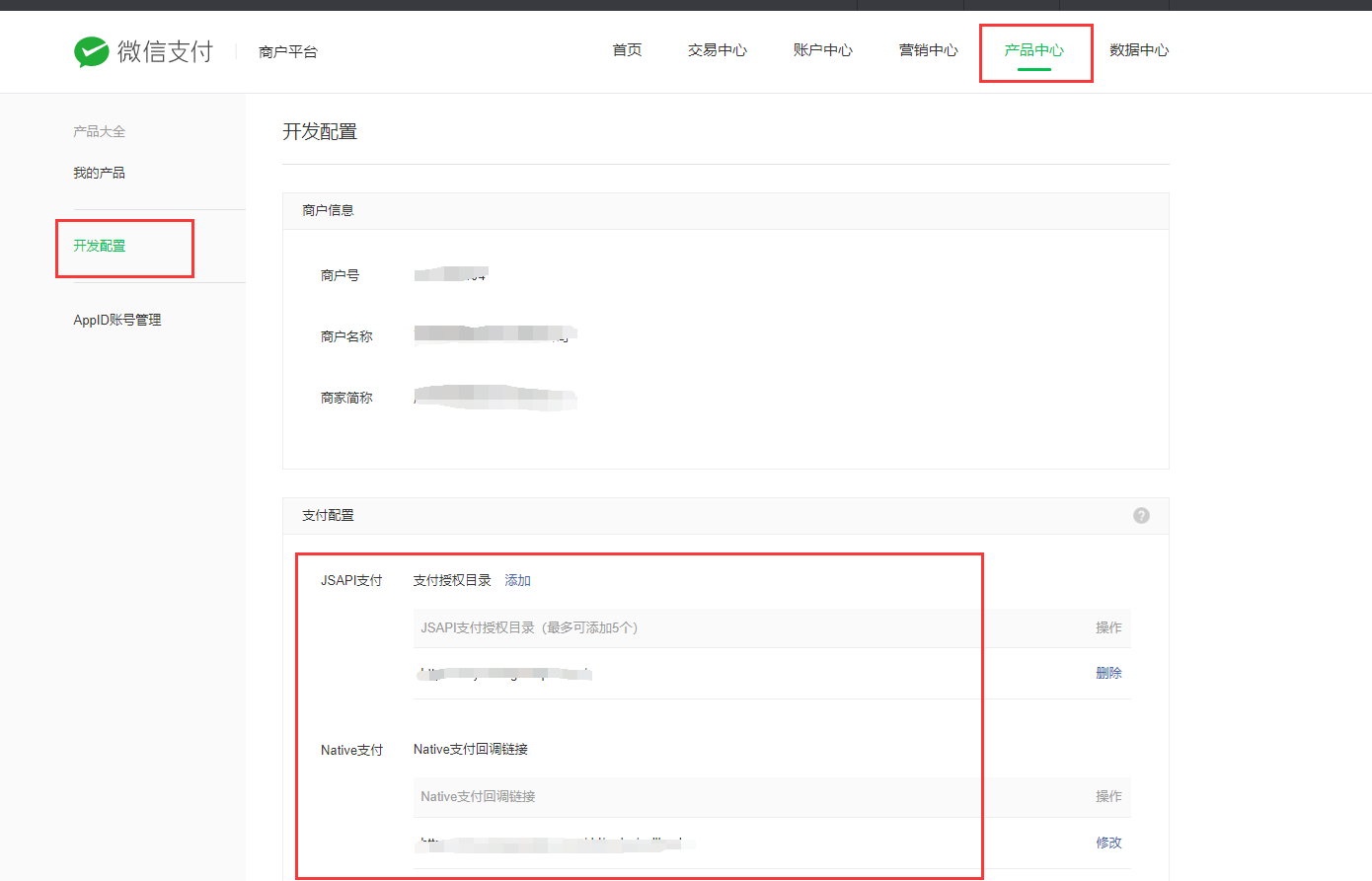Open AppID账号管理 from the sidebar
Screen dimensions: 1372x881
click(116, 319)
